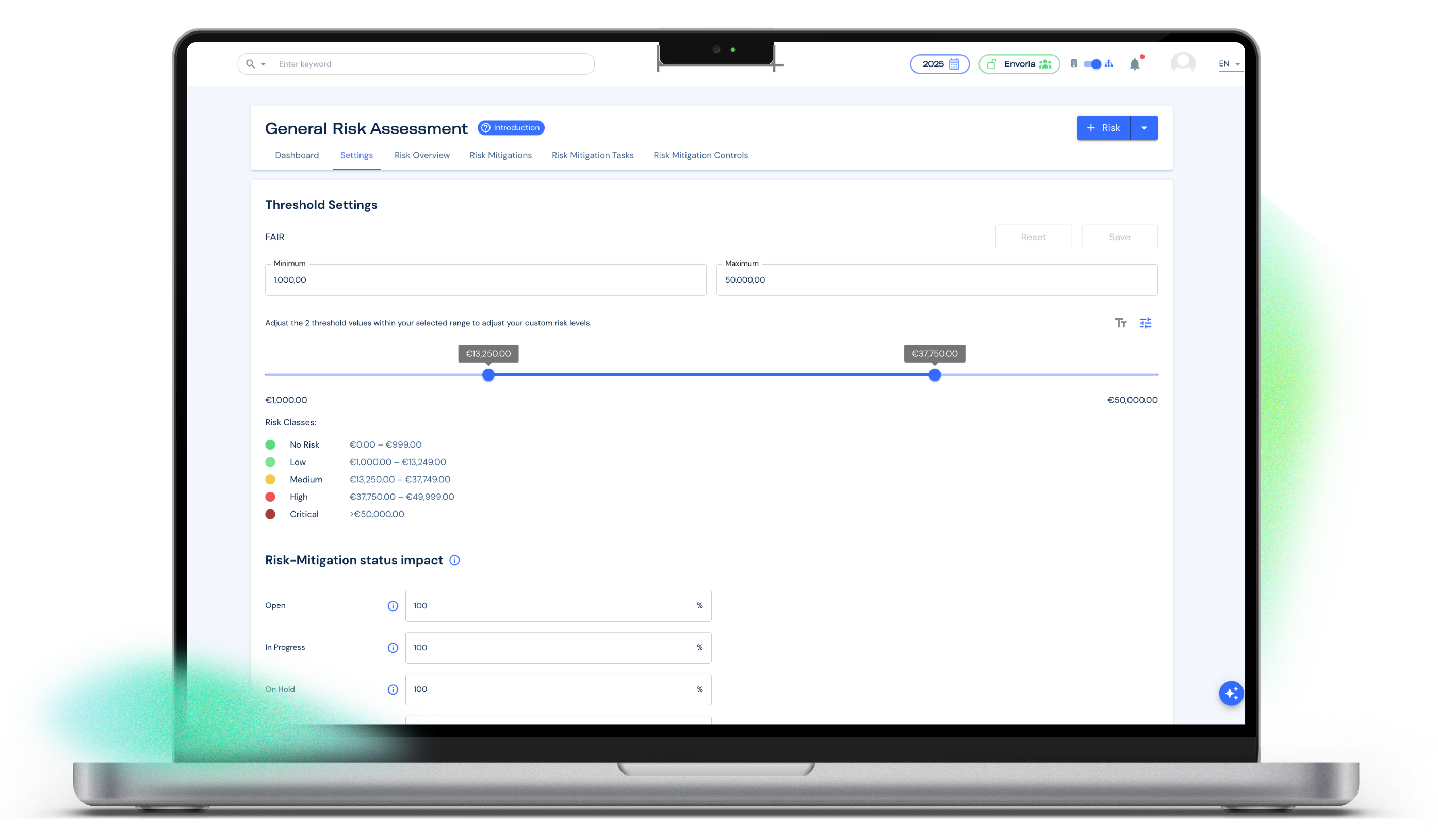Click the Open percentage input field

pyautogui.click(x=558, y=605)
